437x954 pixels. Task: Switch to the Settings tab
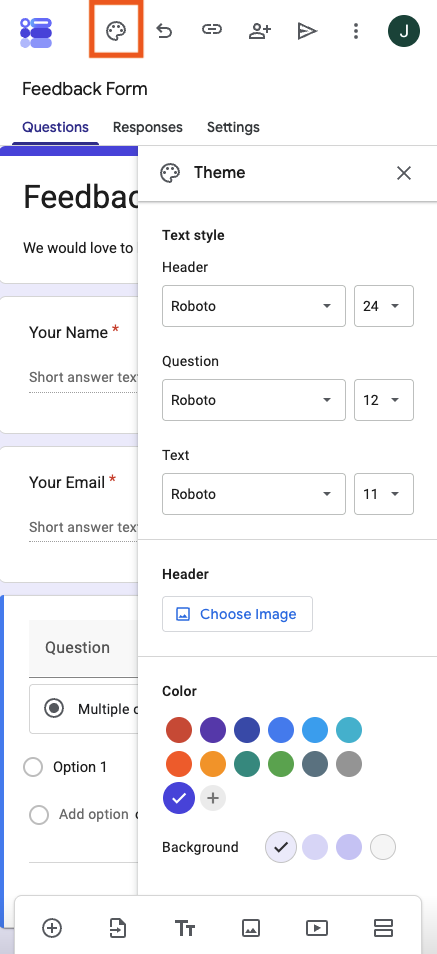coord(233,127)
